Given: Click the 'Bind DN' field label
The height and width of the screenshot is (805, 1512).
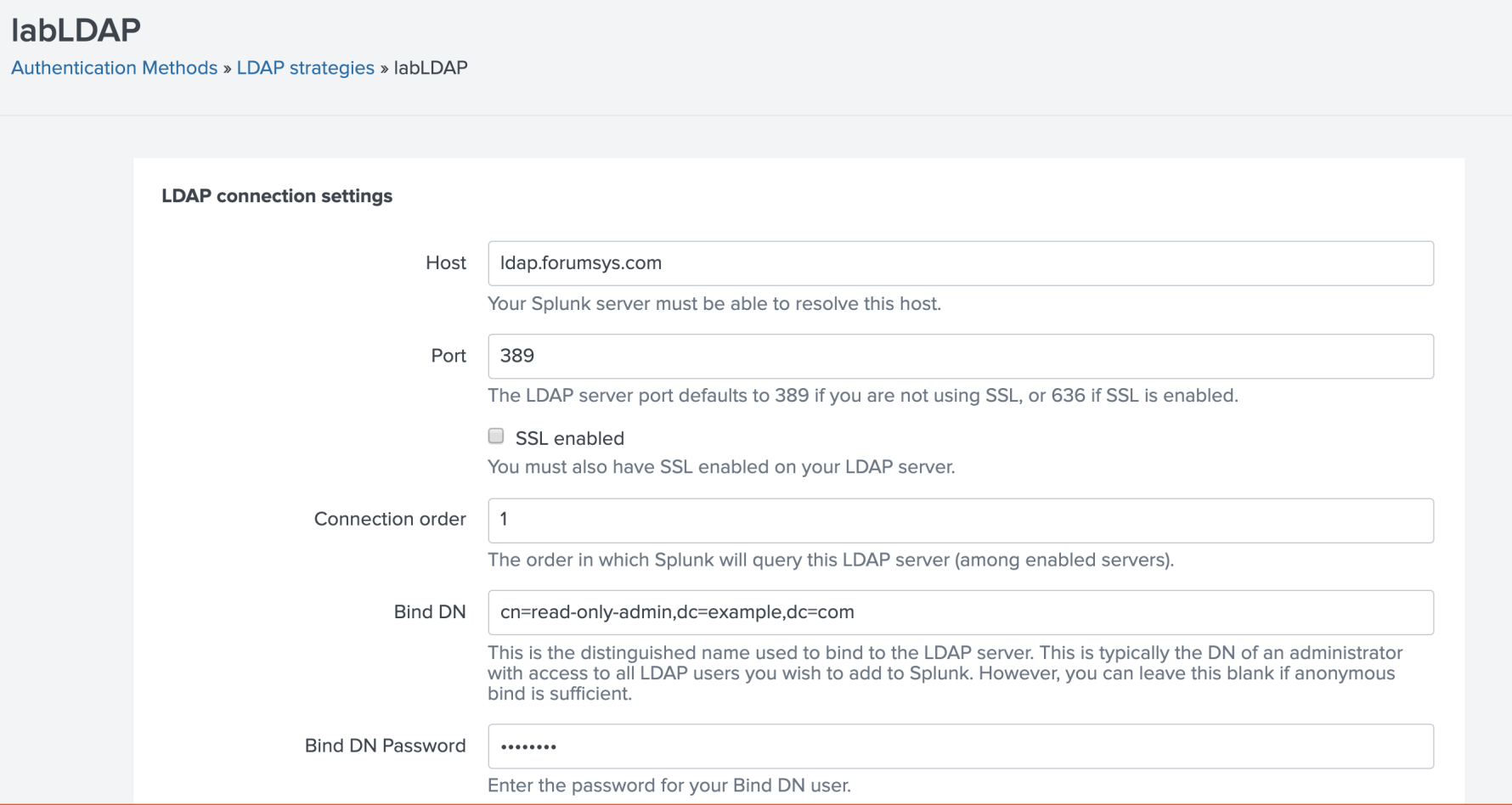Looking at the screenshot, I should click(x=430, y=612).
